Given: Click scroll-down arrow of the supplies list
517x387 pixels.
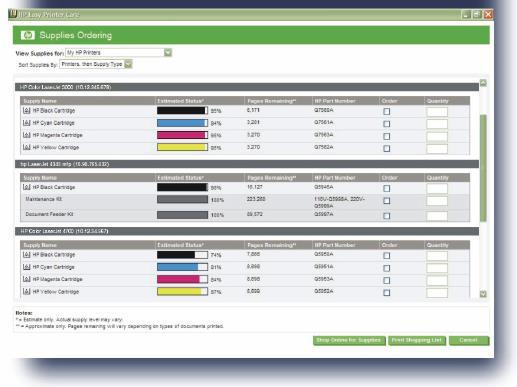Looking at the screenshot, I should (x=483, y=294).
